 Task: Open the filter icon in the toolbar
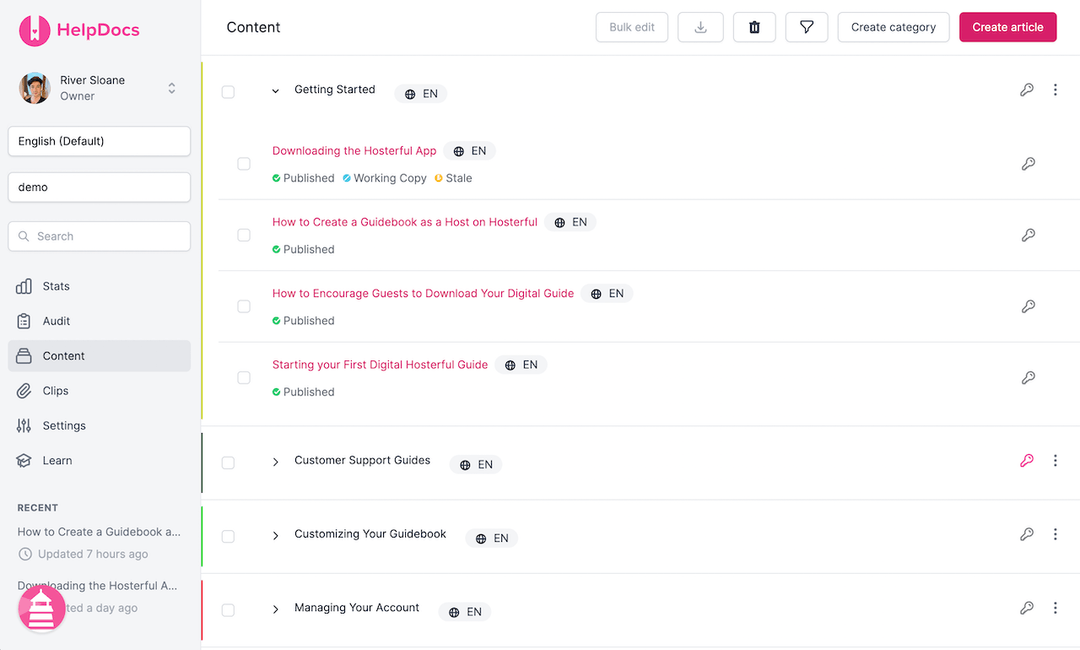(x=807, y=27)
